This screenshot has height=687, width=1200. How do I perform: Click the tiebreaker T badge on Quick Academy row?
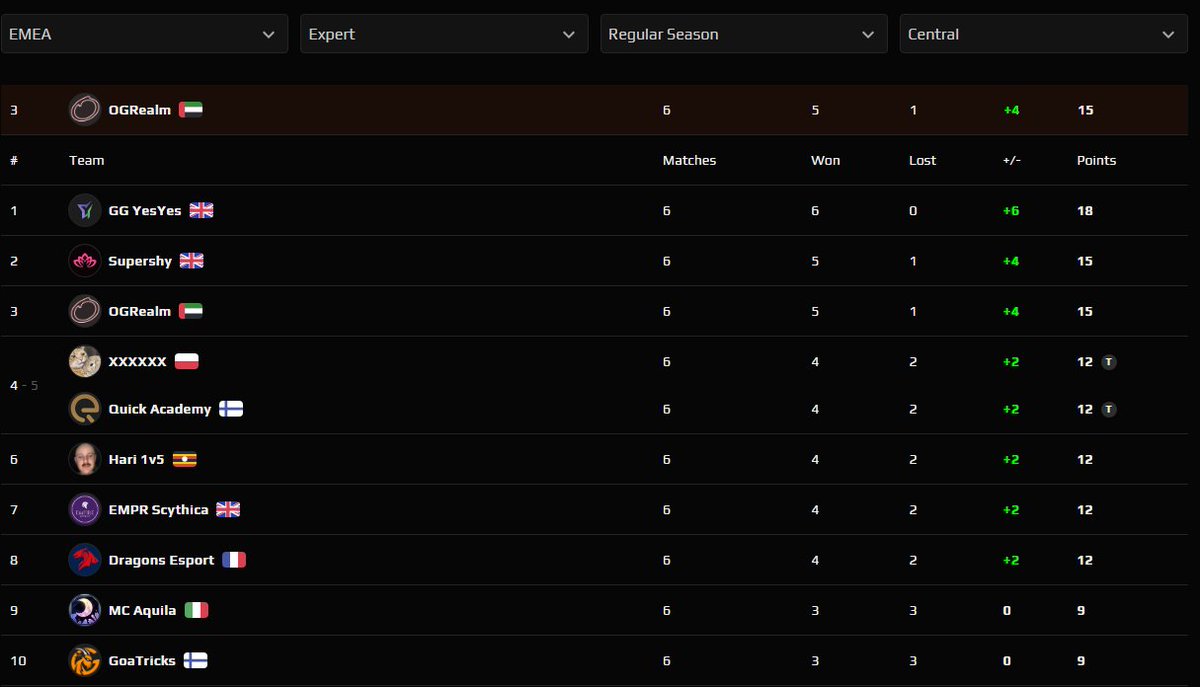[x=1108, y=409]
